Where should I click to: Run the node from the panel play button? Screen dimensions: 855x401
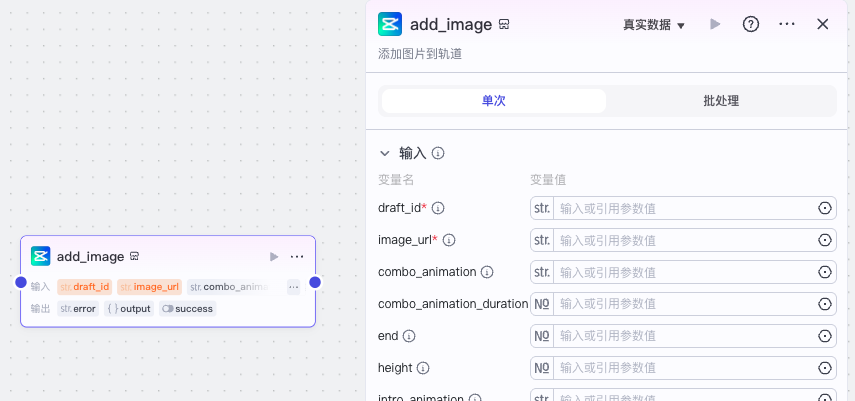click(x=715, y=24)
